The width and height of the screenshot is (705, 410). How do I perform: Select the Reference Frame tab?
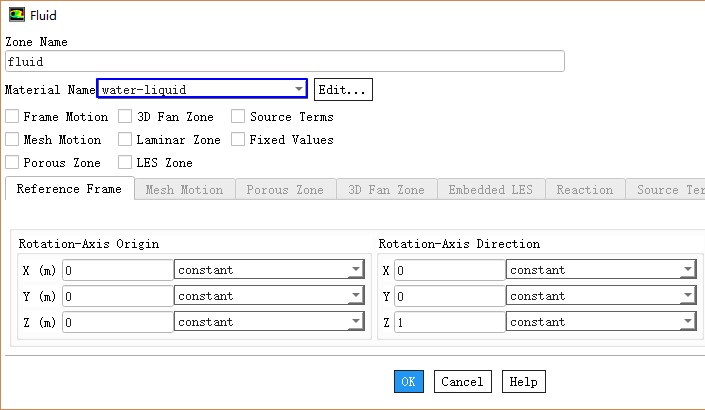(70, 189)
